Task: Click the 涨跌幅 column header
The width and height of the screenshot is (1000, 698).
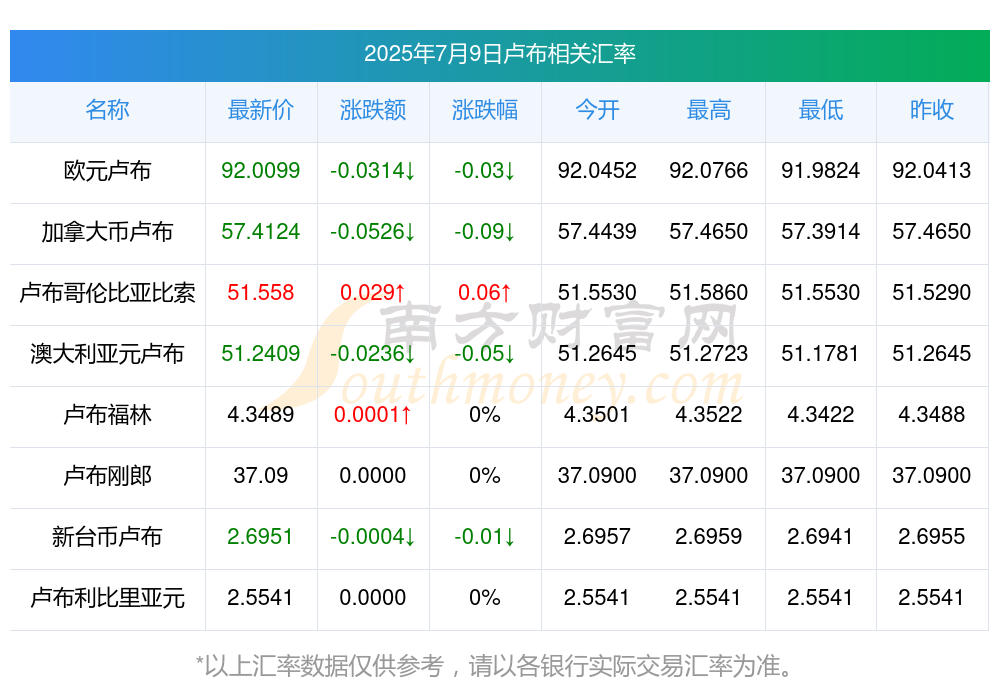Action: click(485, 110)
